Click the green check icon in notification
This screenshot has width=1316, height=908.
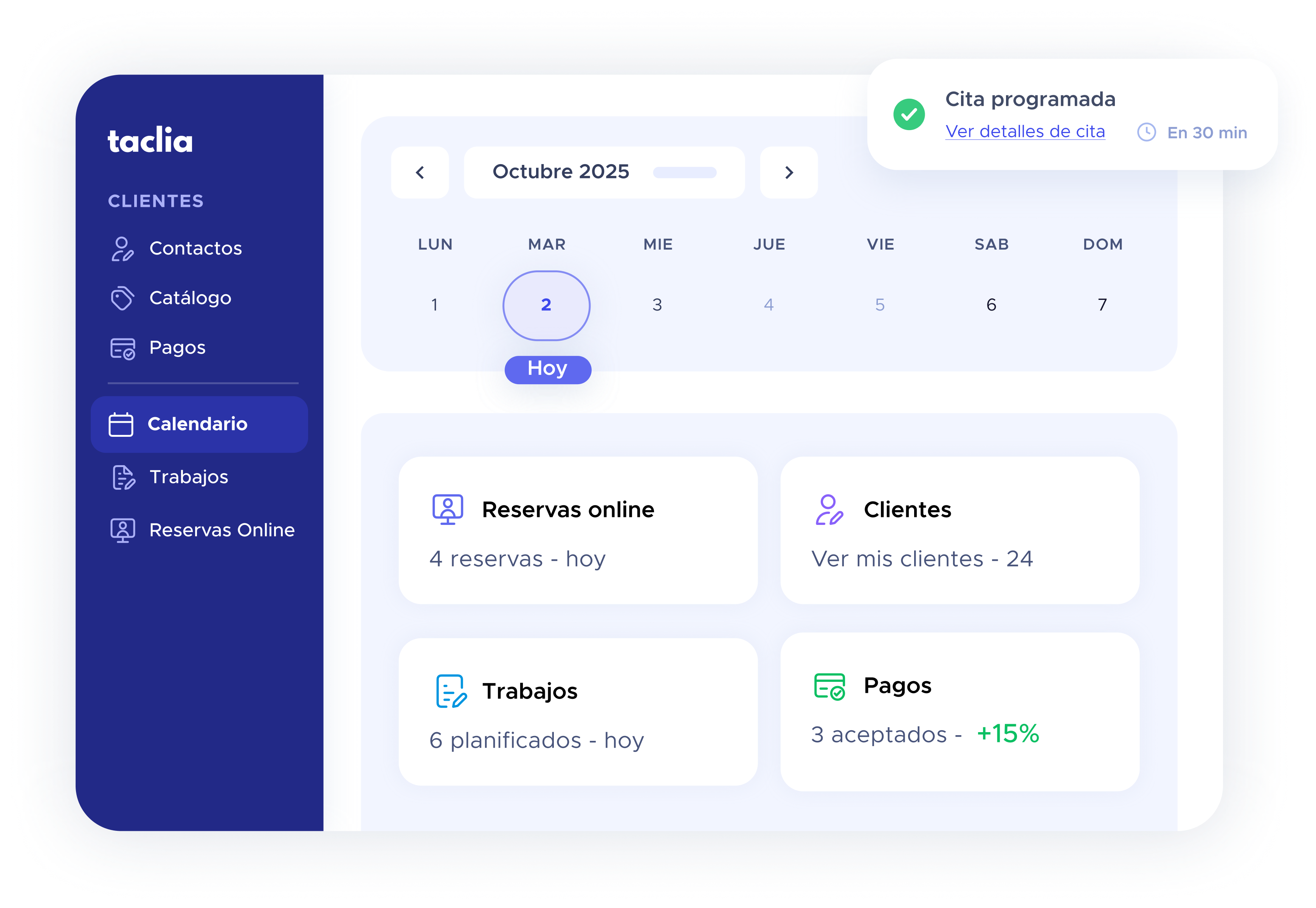coord(909,114)
